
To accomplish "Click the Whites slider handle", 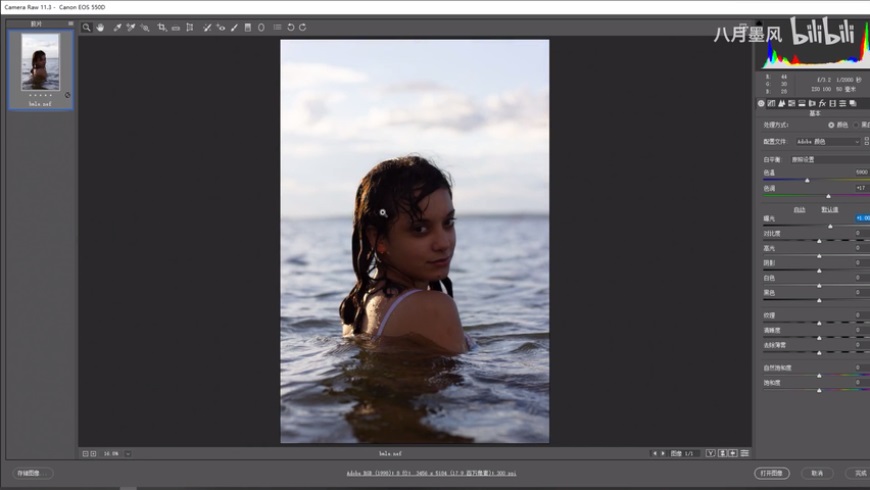I will 820,286.
